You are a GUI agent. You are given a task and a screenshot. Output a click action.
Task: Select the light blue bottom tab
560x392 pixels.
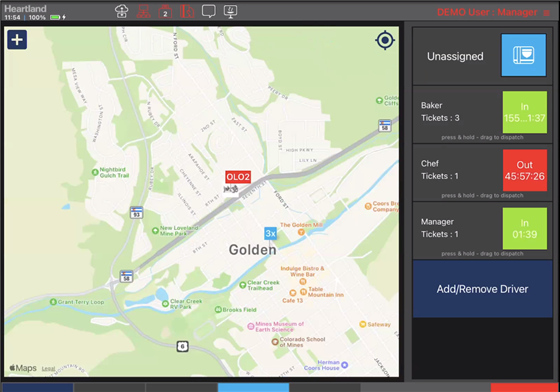tap(253, 388)
